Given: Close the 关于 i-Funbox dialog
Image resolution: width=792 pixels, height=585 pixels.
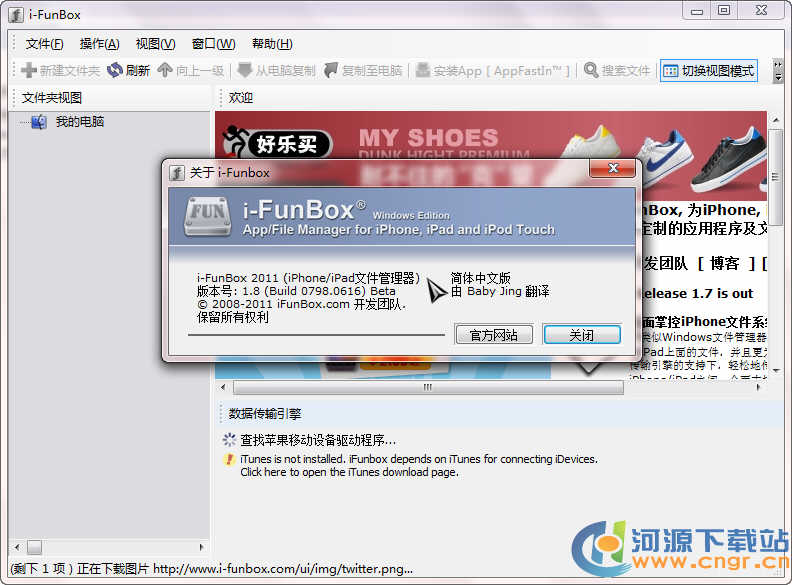Looking at the screenshot, I should (612, 168).
